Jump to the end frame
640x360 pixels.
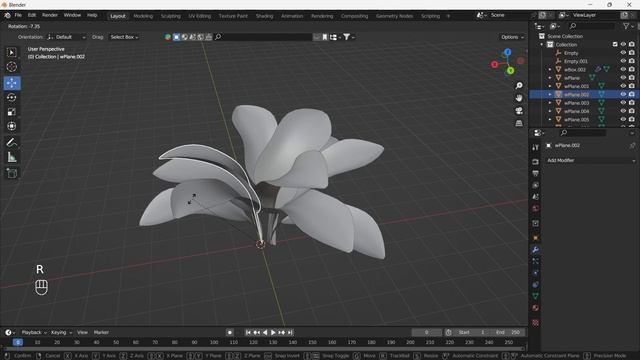(290, 333)
